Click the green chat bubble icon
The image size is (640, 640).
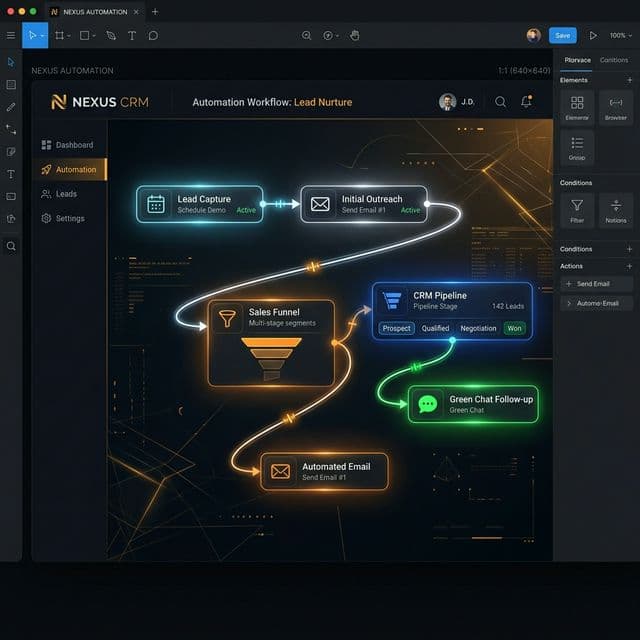click(x=428, y=404)
